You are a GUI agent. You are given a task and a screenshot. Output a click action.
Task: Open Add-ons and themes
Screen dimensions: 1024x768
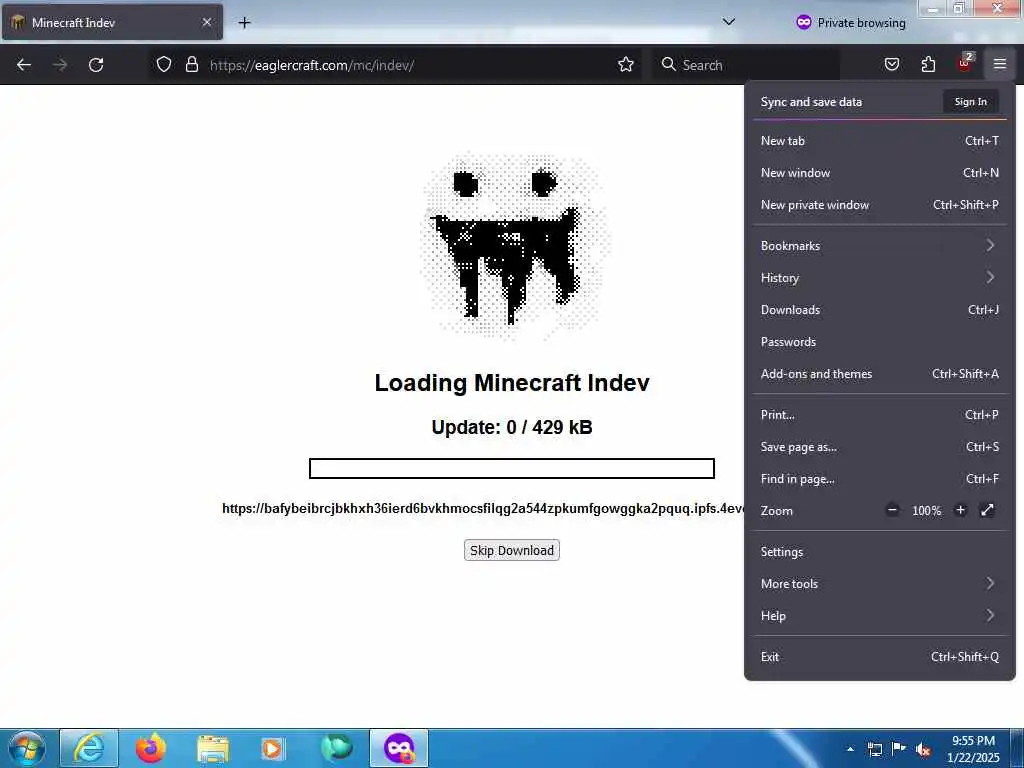pos(879,374)
